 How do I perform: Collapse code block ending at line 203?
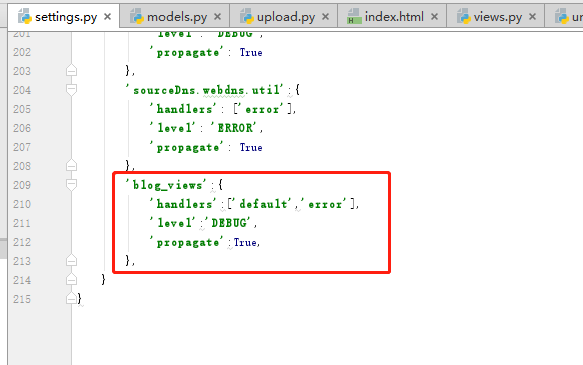pyautogui.click(x=71, y=71)
